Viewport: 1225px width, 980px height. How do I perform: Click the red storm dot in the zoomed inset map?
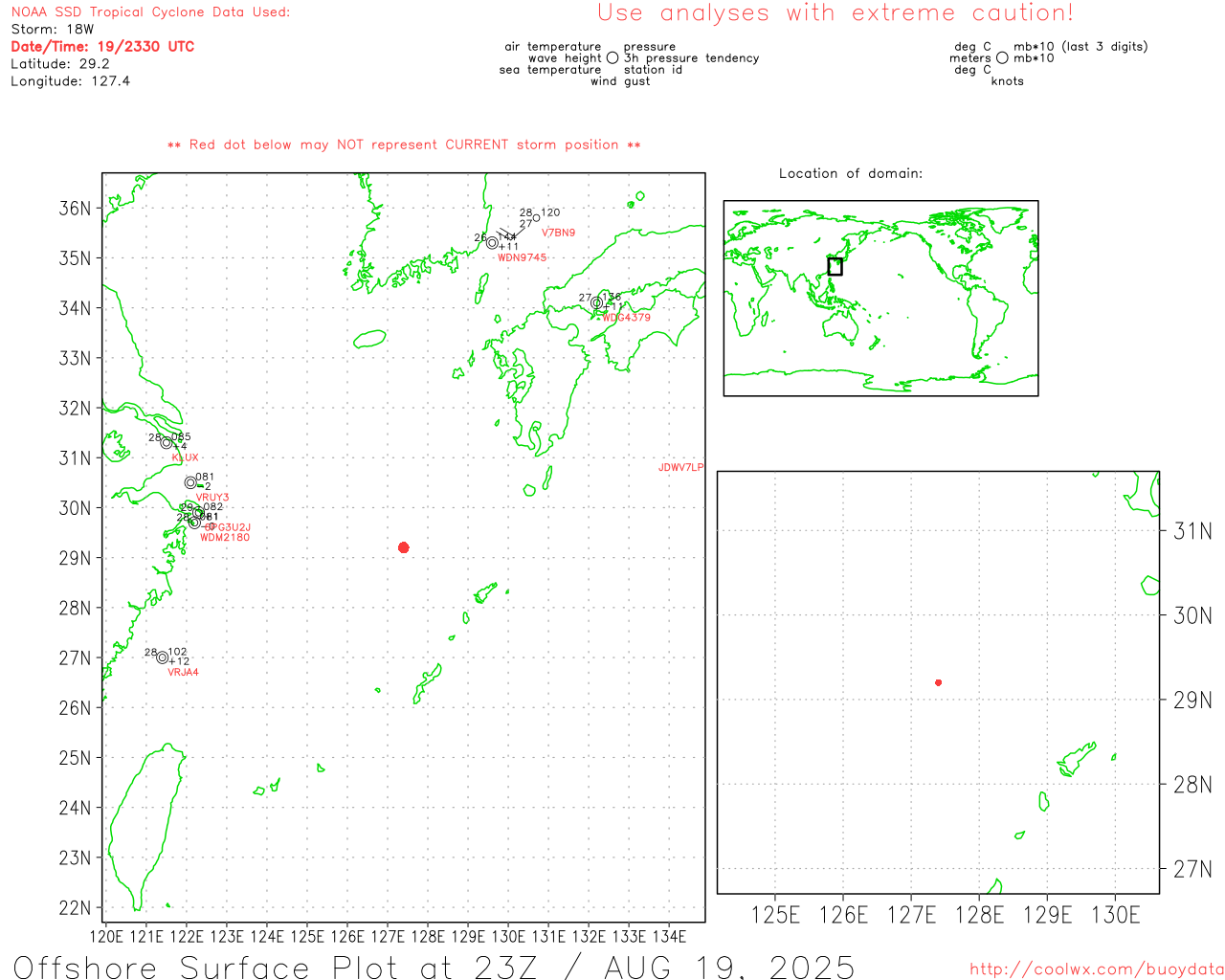pyautogui.click(x=939, y=682)
